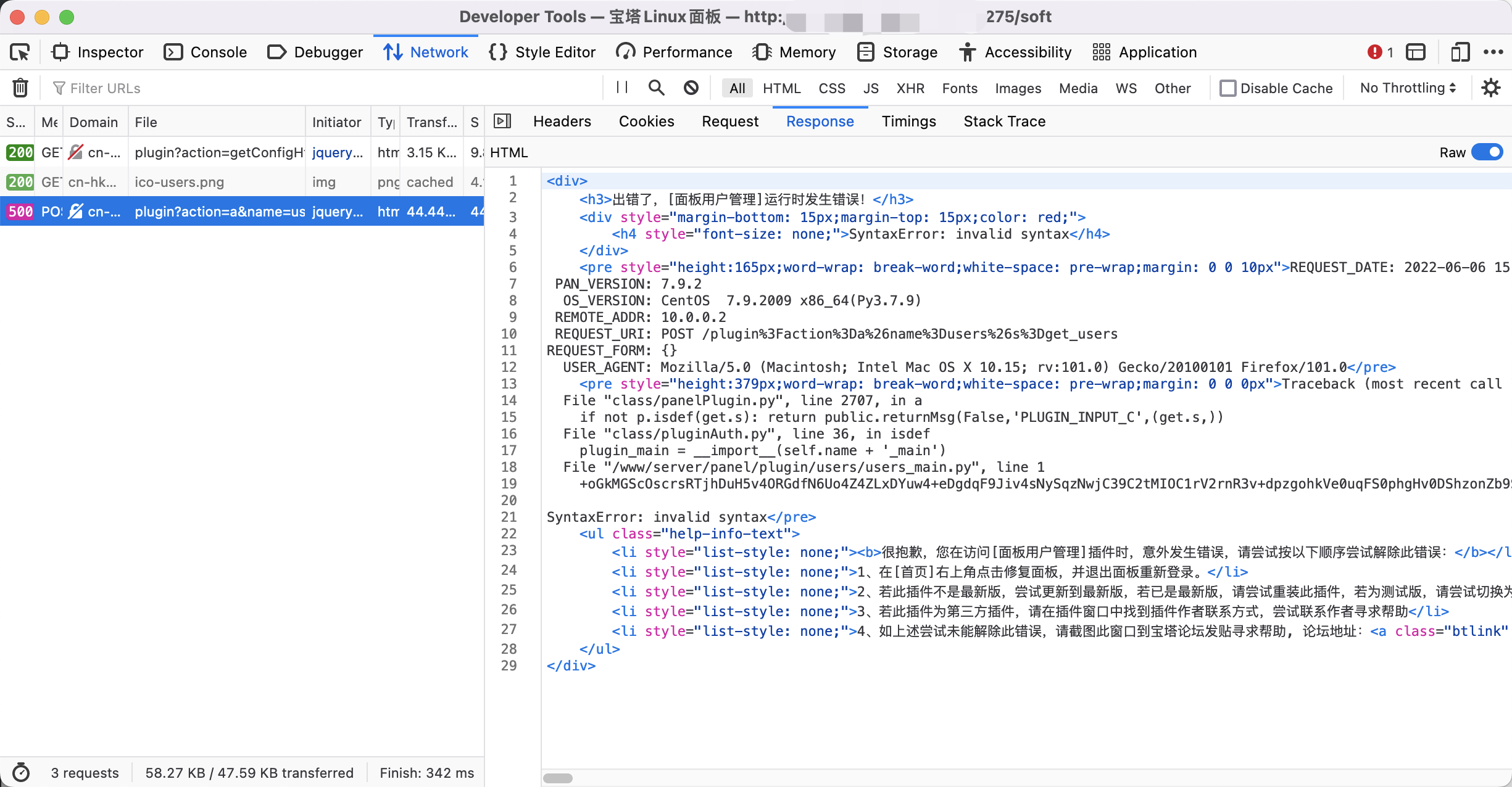Clear all network requests
Screen dimensions: 1512x787
pyautogui.click(x=20, y=88)
